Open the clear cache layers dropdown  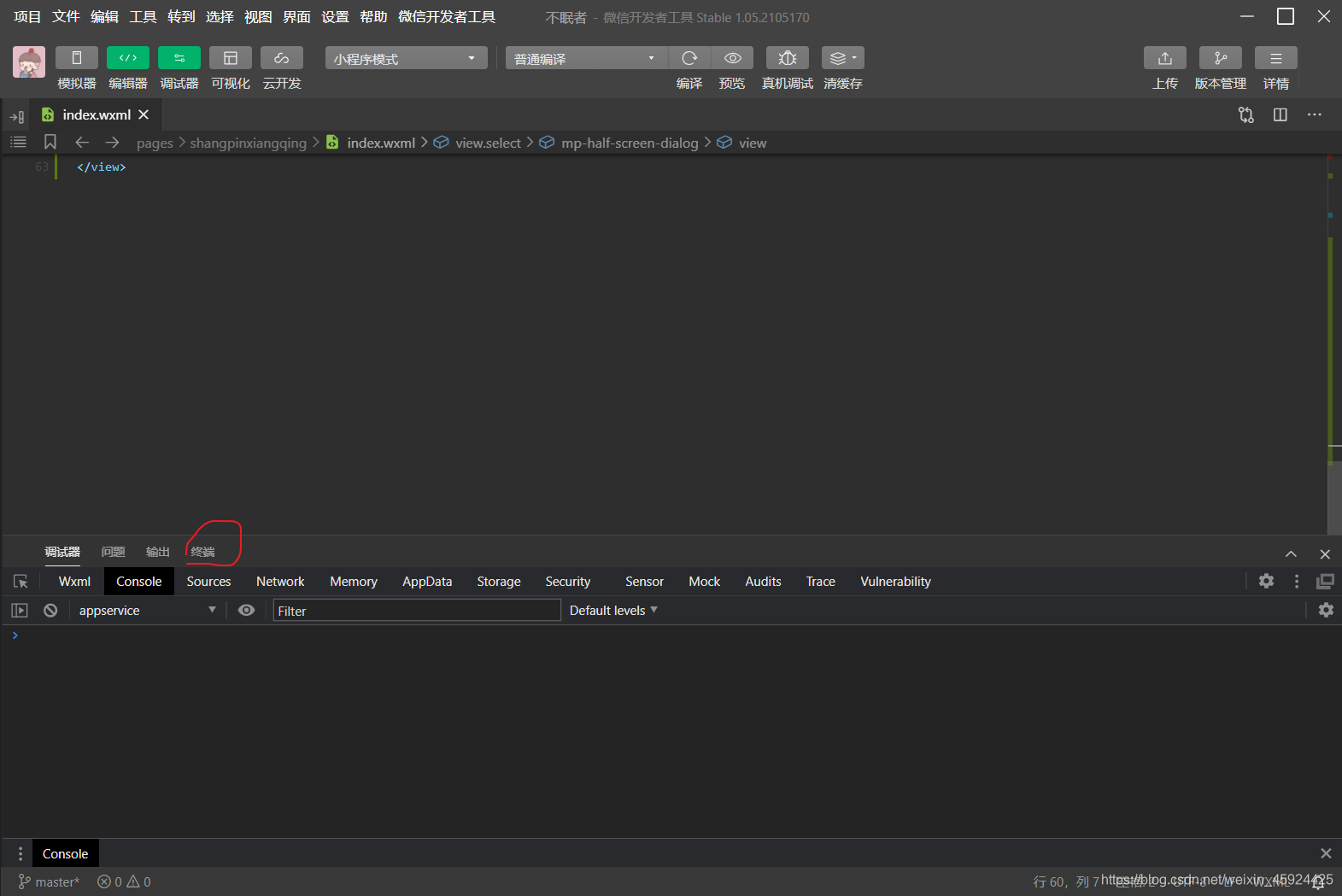(x=843, y=58)
